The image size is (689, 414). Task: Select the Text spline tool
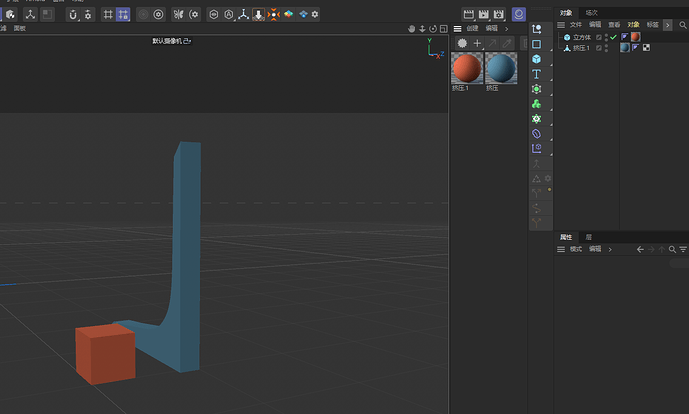point(536,74)
